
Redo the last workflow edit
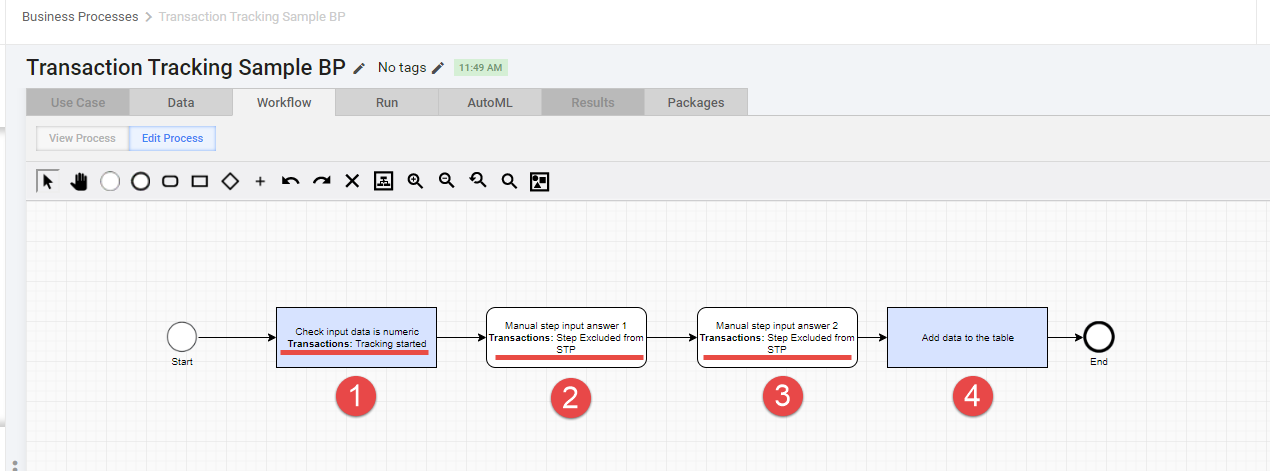click(x=322, y=181)
